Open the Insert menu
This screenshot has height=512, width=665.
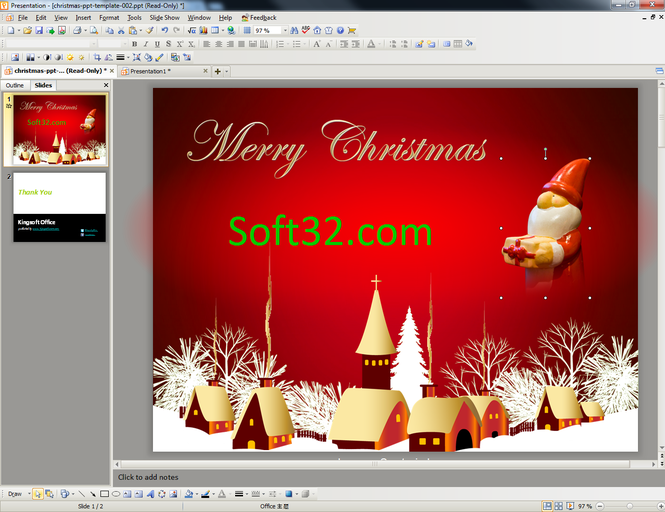point(83,17)
